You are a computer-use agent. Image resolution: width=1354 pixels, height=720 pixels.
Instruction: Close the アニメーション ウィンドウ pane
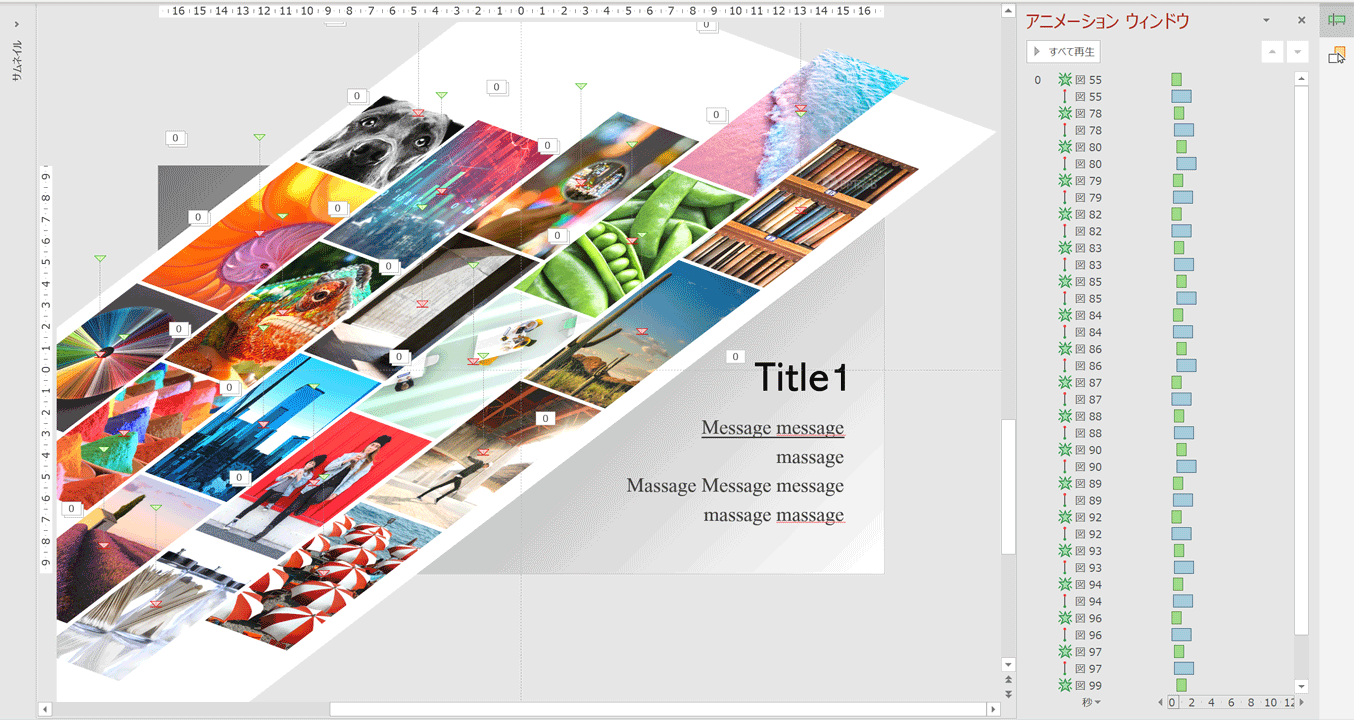1301,21
